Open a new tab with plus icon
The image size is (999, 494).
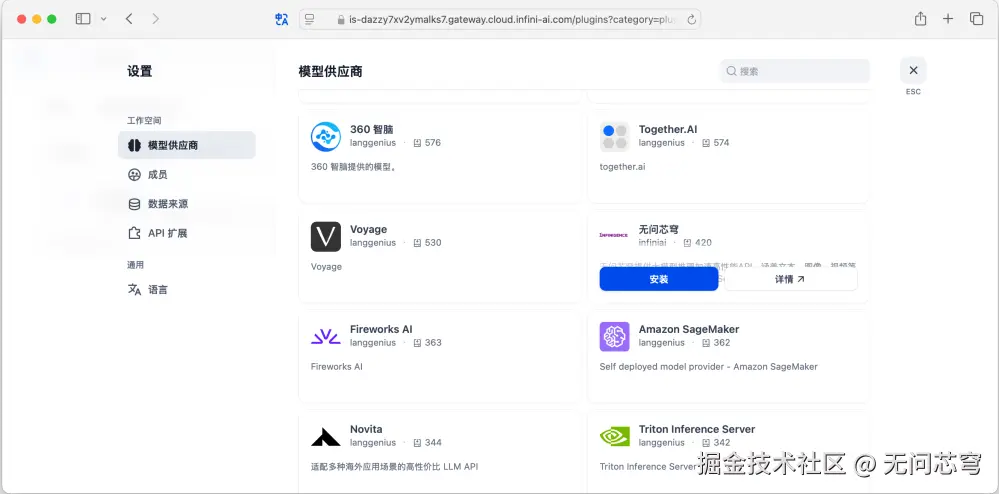point(948,19)
